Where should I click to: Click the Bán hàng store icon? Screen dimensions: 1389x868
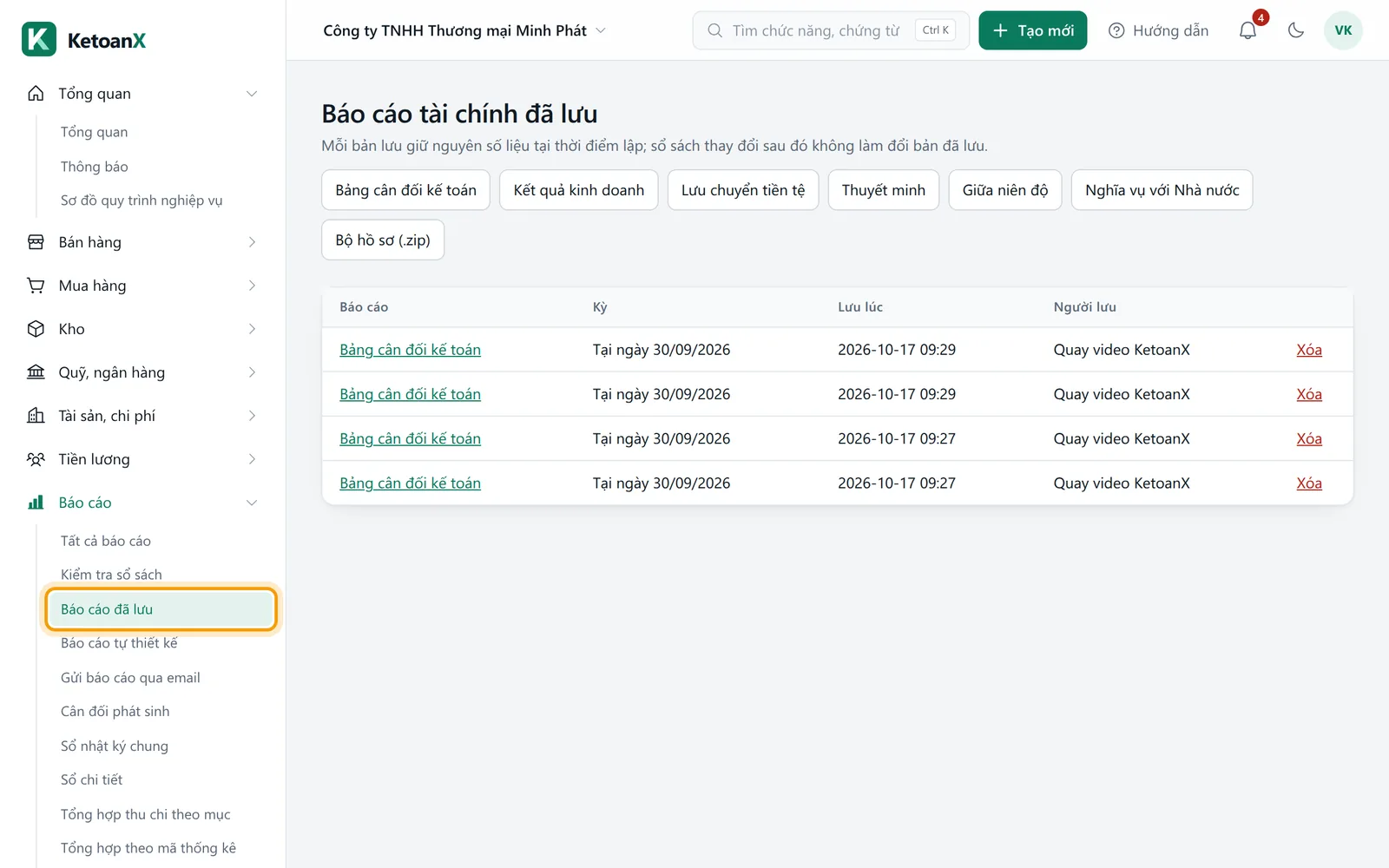(36, 242)
